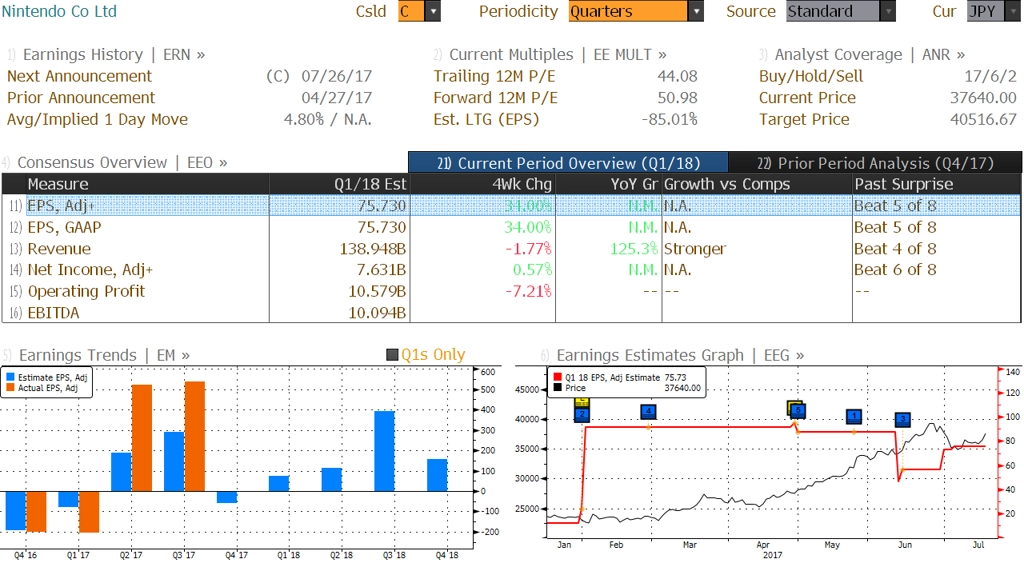Click the Nintendo Co Ltd title

click(x=59, y=11)
